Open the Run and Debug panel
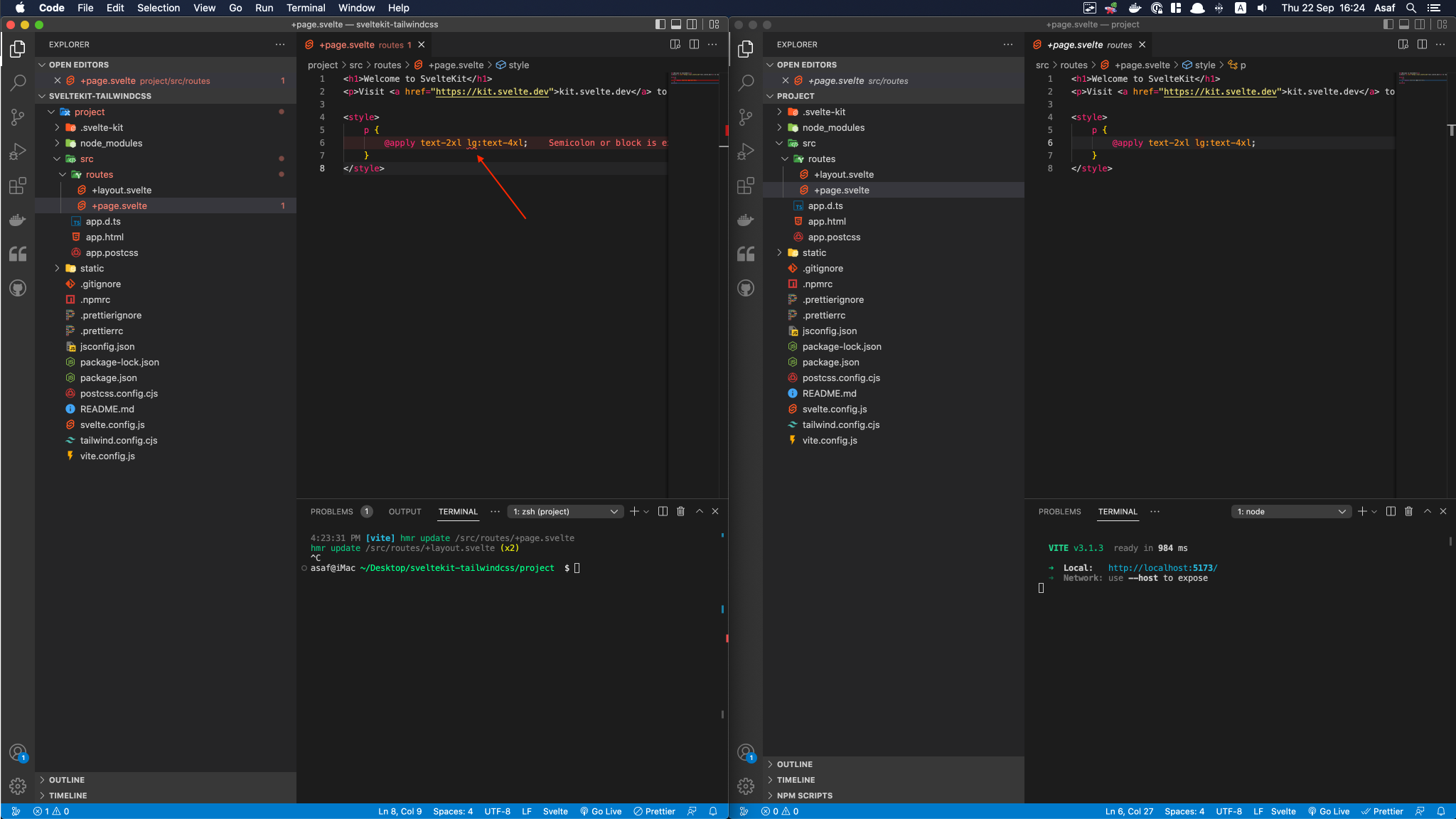Viewport: 1456px width, 819px height. (18, 151)
